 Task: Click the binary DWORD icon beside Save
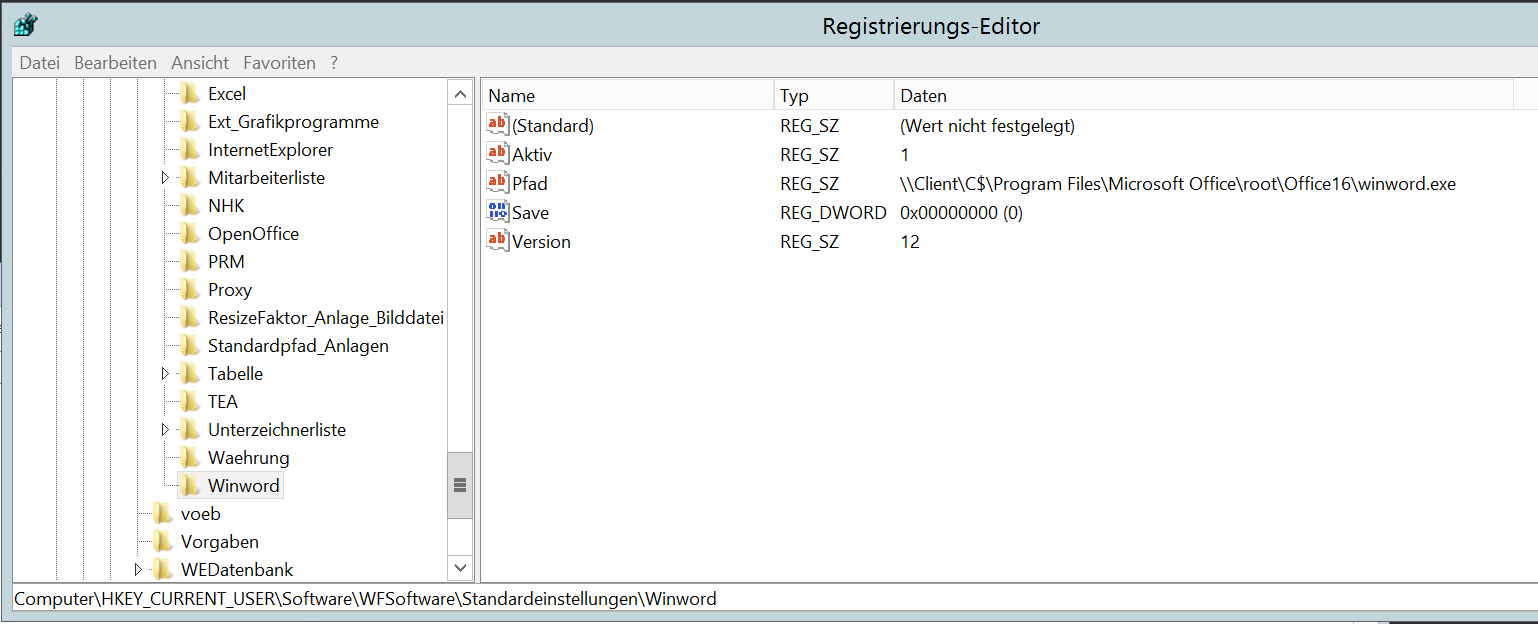(497, 212)
